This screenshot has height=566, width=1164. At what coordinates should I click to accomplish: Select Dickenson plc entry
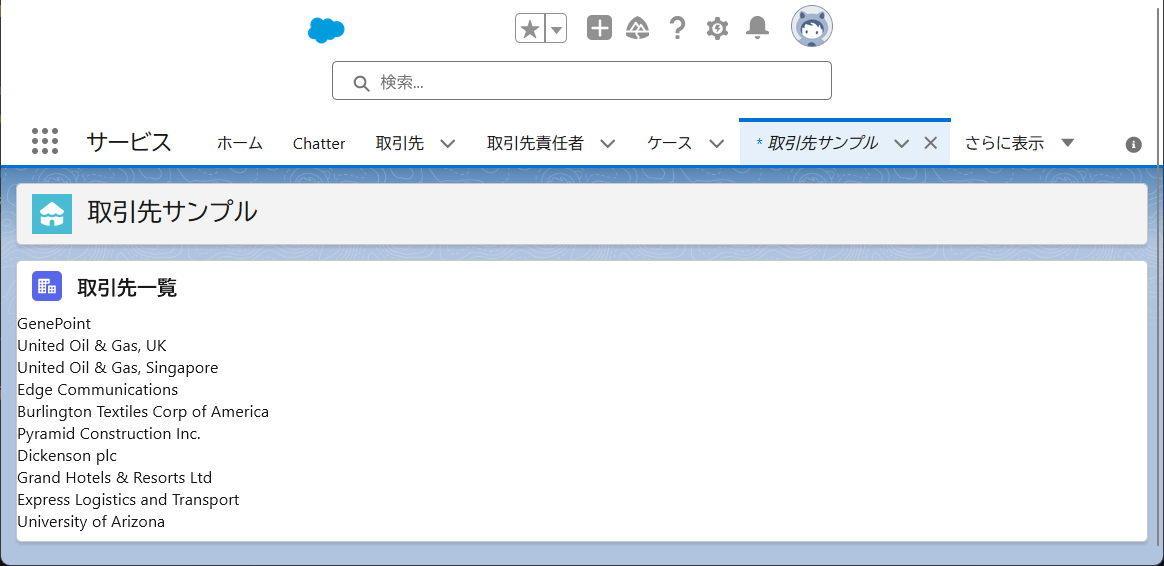click(67, 455)
